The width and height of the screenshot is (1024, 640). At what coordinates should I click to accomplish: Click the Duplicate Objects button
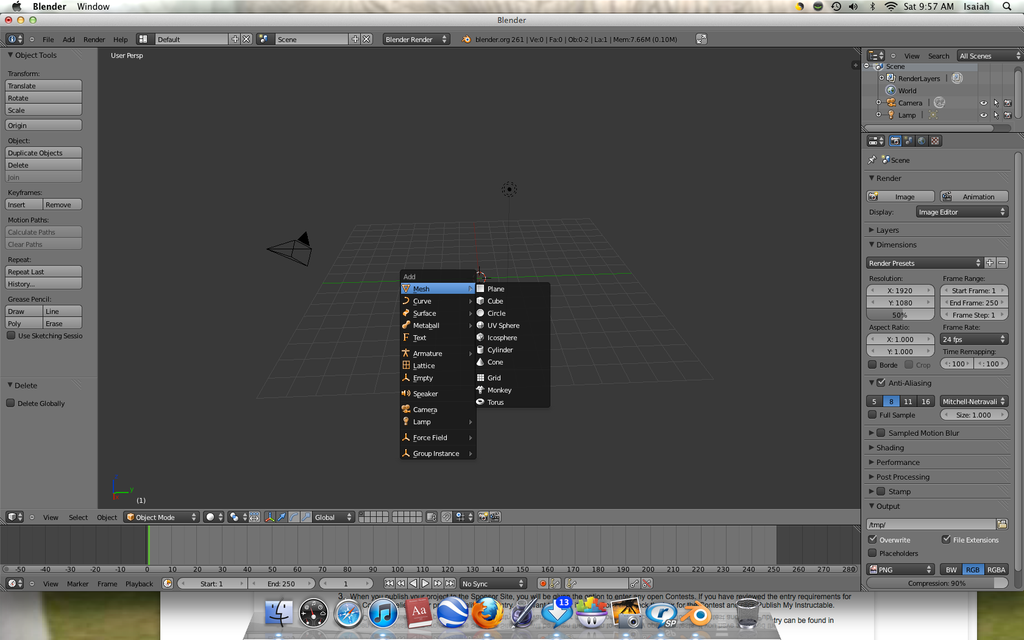[x=44, y=153]
